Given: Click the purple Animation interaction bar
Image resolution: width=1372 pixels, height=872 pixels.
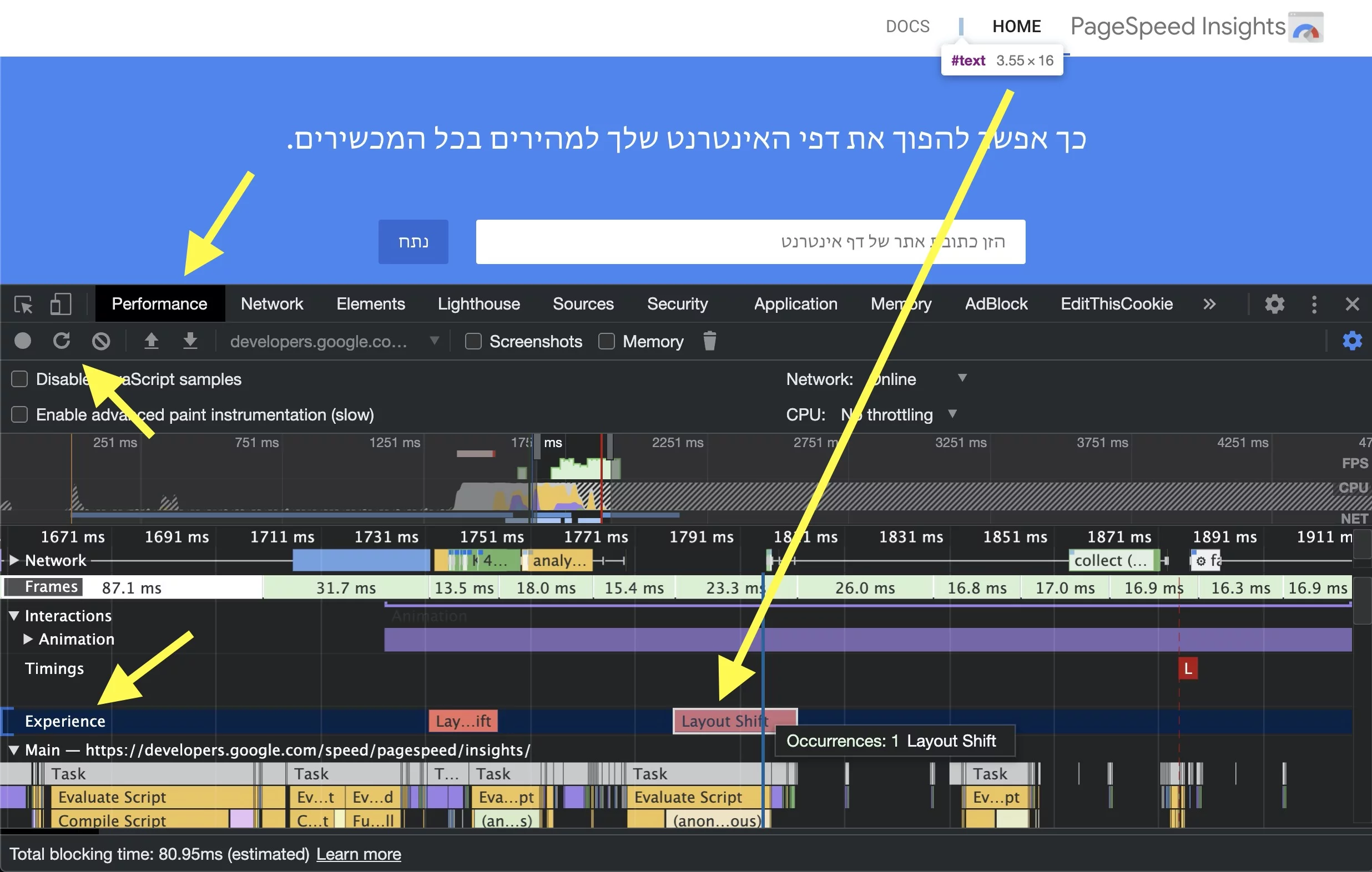Looking at the screenshot, I should [867, 640].
